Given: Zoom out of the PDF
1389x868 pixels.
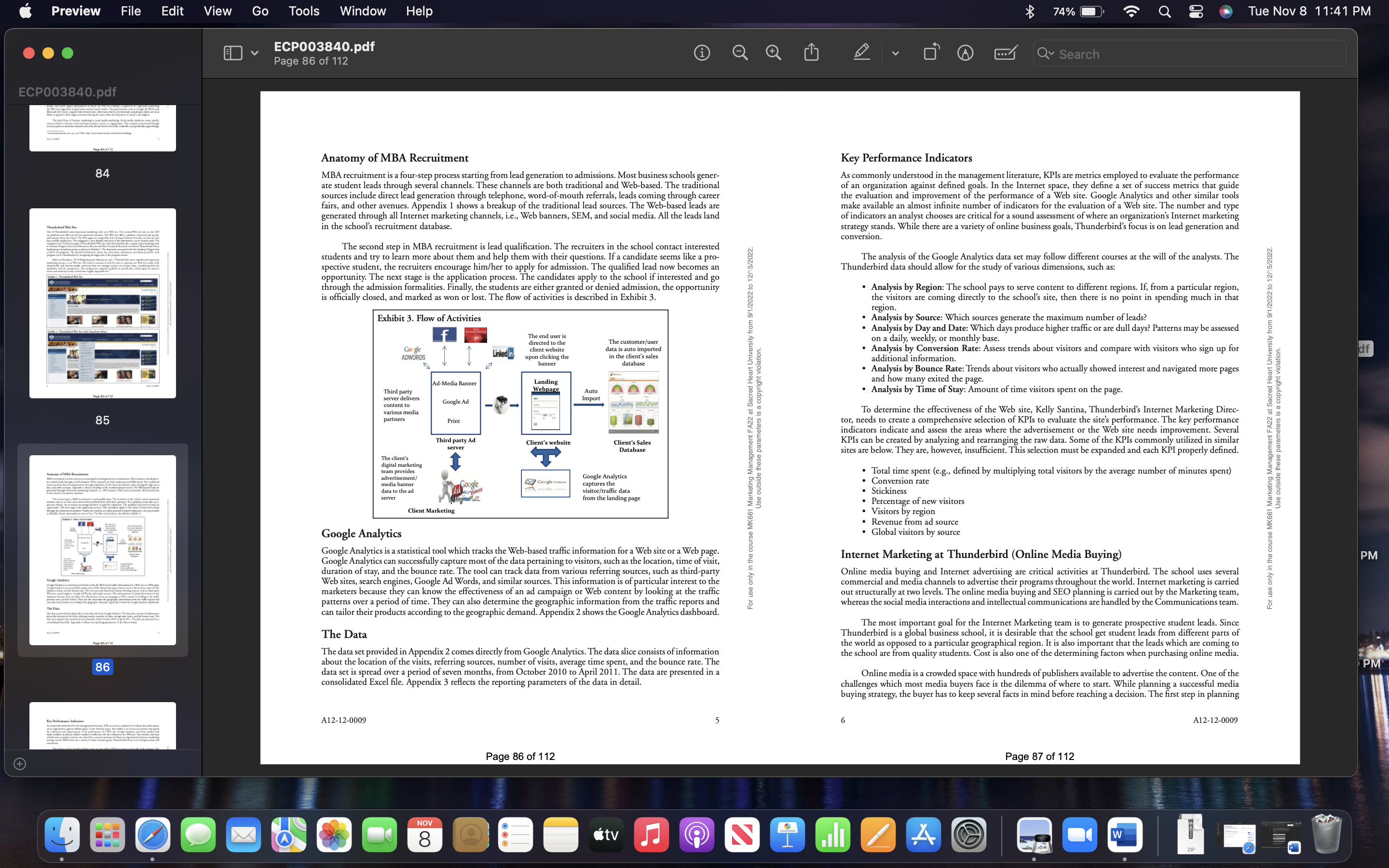Looking at the screenshot, I should coord(740,54).
